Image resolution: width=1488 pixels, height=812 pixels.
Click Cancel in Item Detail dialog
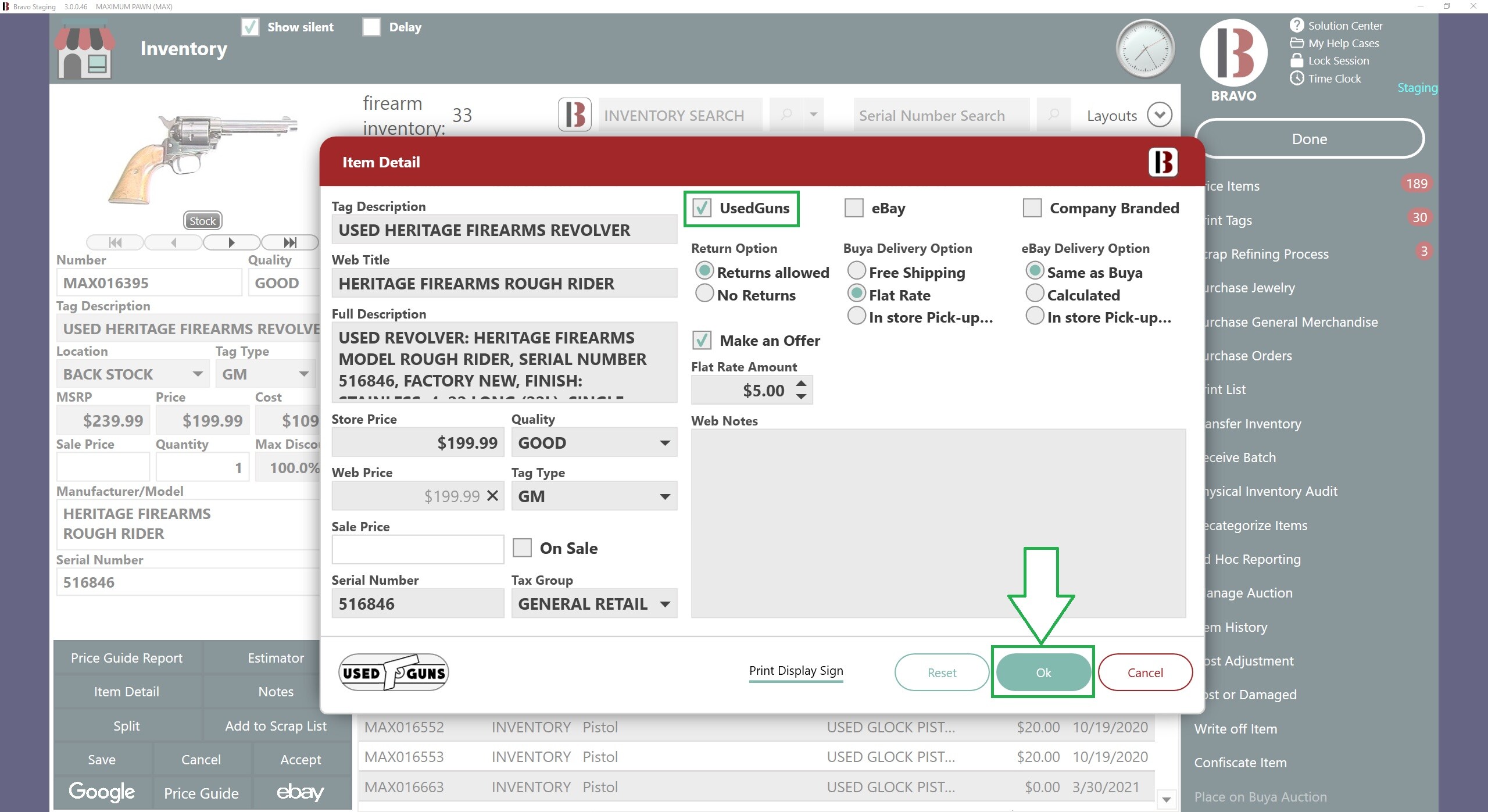(1145, 672)
